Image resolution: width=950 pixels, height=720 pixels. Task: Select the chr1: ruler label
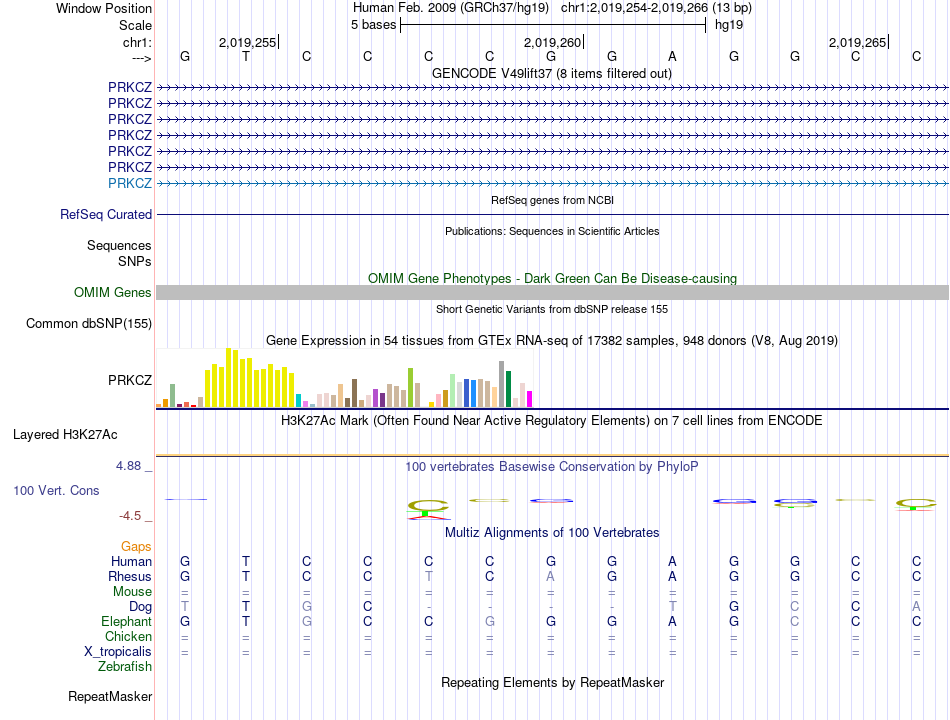coord(137,42)
